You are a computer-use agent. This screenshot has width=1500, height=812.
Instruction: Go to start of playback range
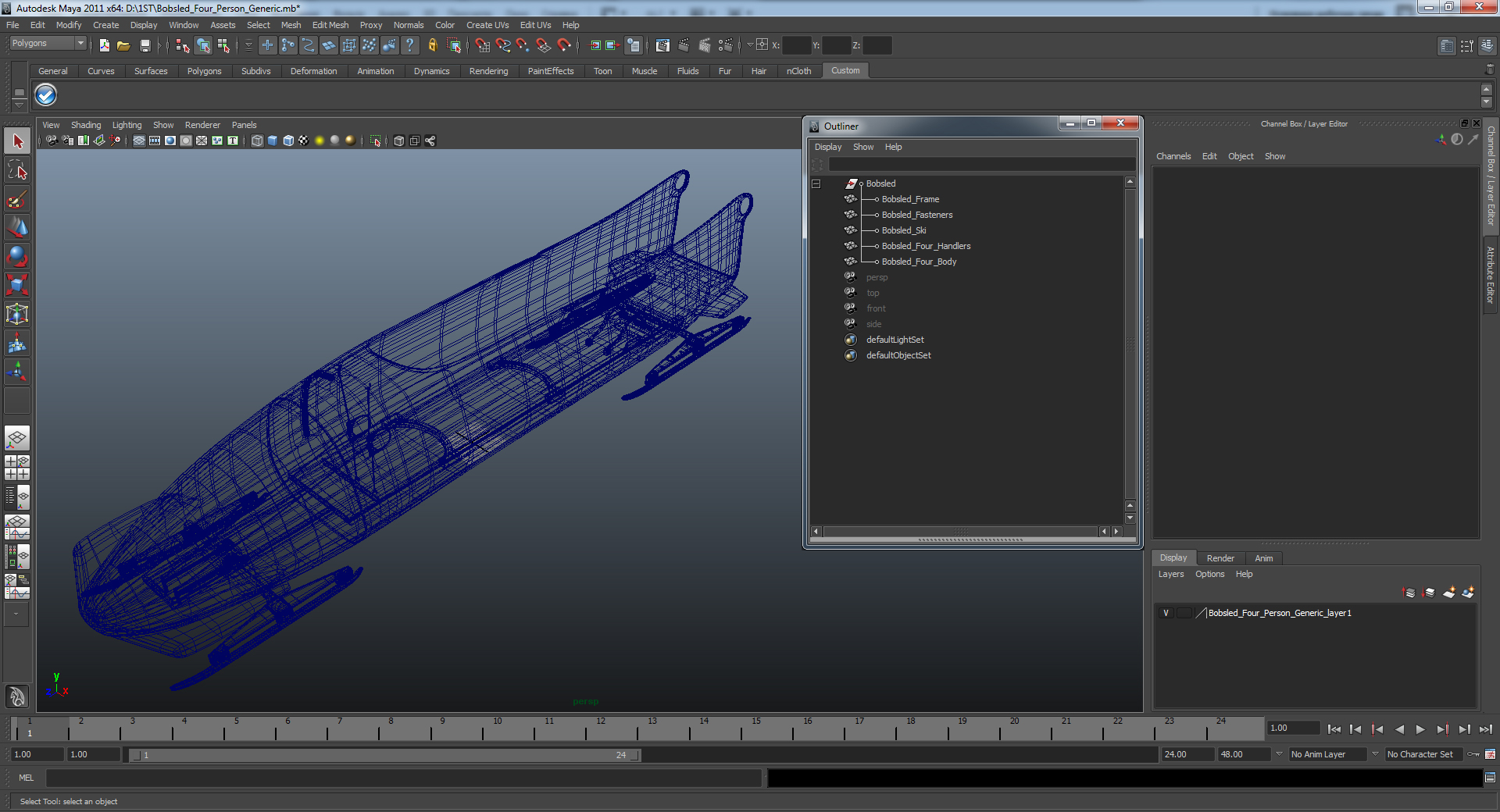pyautogui.click(x=1334, y=729)
